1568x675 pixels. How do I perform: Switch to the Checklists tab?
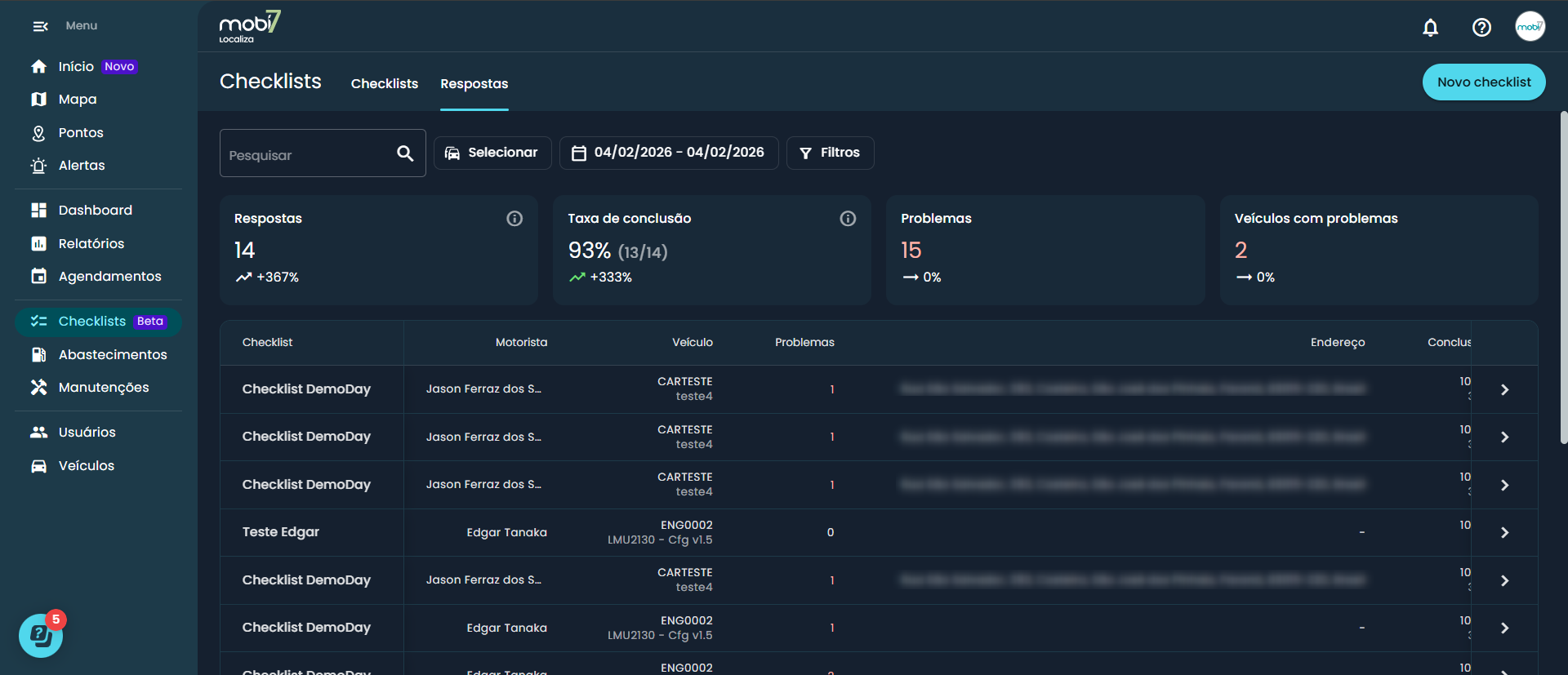(x=384, y=84)
